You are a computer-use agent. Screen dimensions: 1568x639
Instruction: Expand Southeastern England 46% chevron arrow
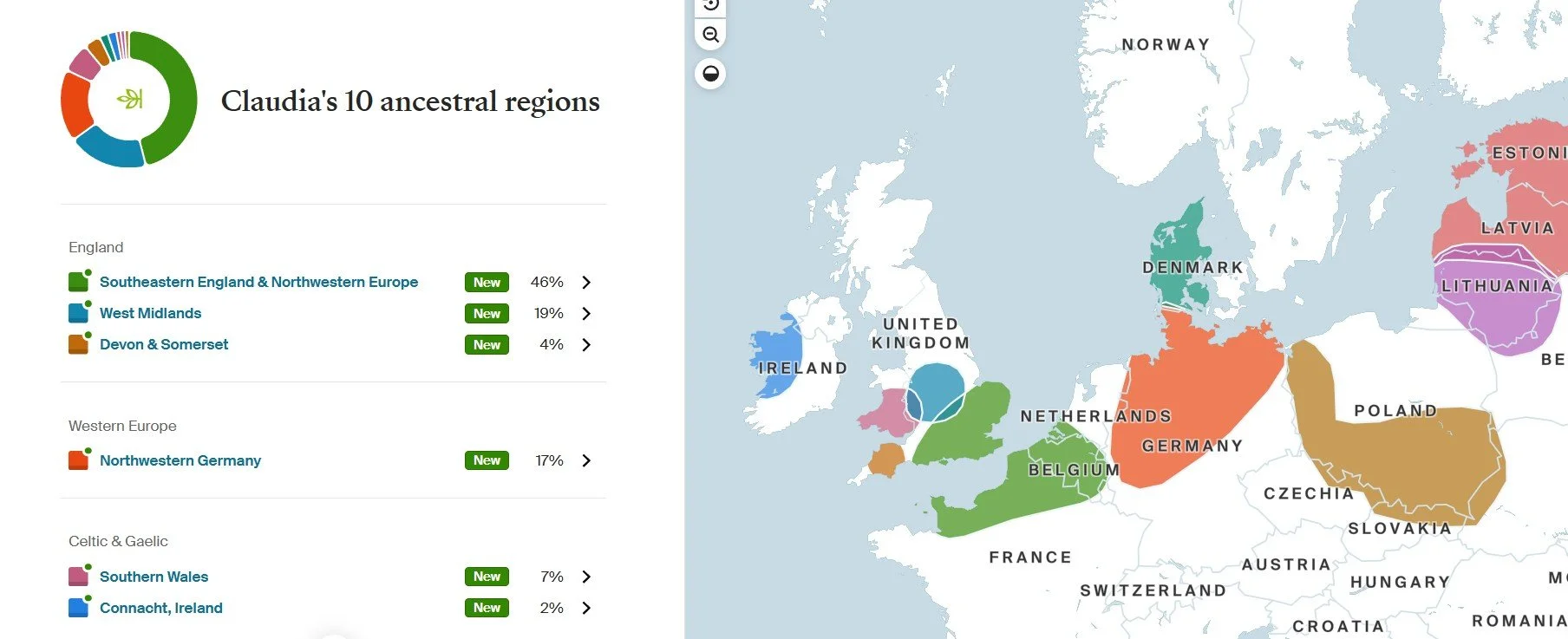(x=586, y=282)
